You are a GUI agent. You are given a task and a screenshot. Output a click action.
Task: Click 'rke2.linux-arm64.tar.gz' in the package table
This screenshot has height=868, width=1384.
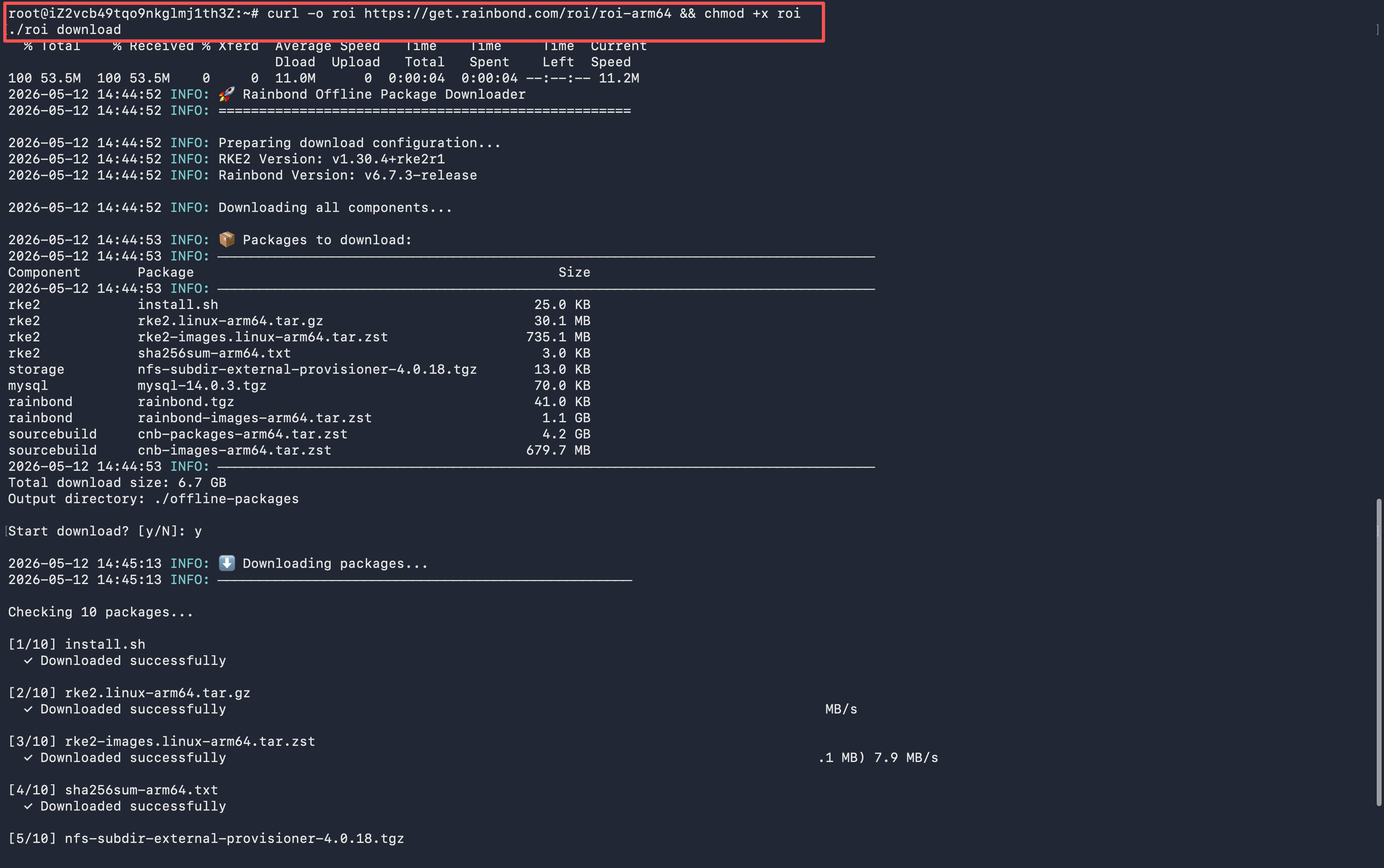coord(230,321)
